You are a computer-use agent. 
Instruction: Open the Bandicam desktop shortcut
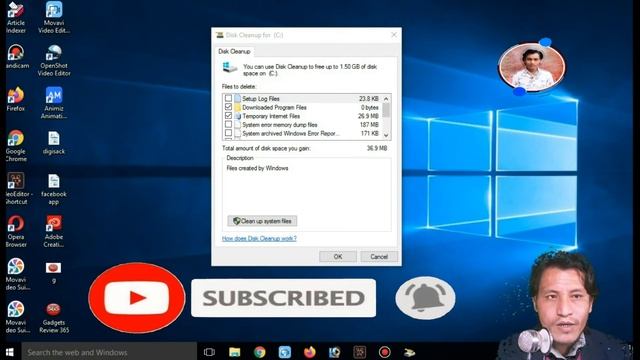16,56
